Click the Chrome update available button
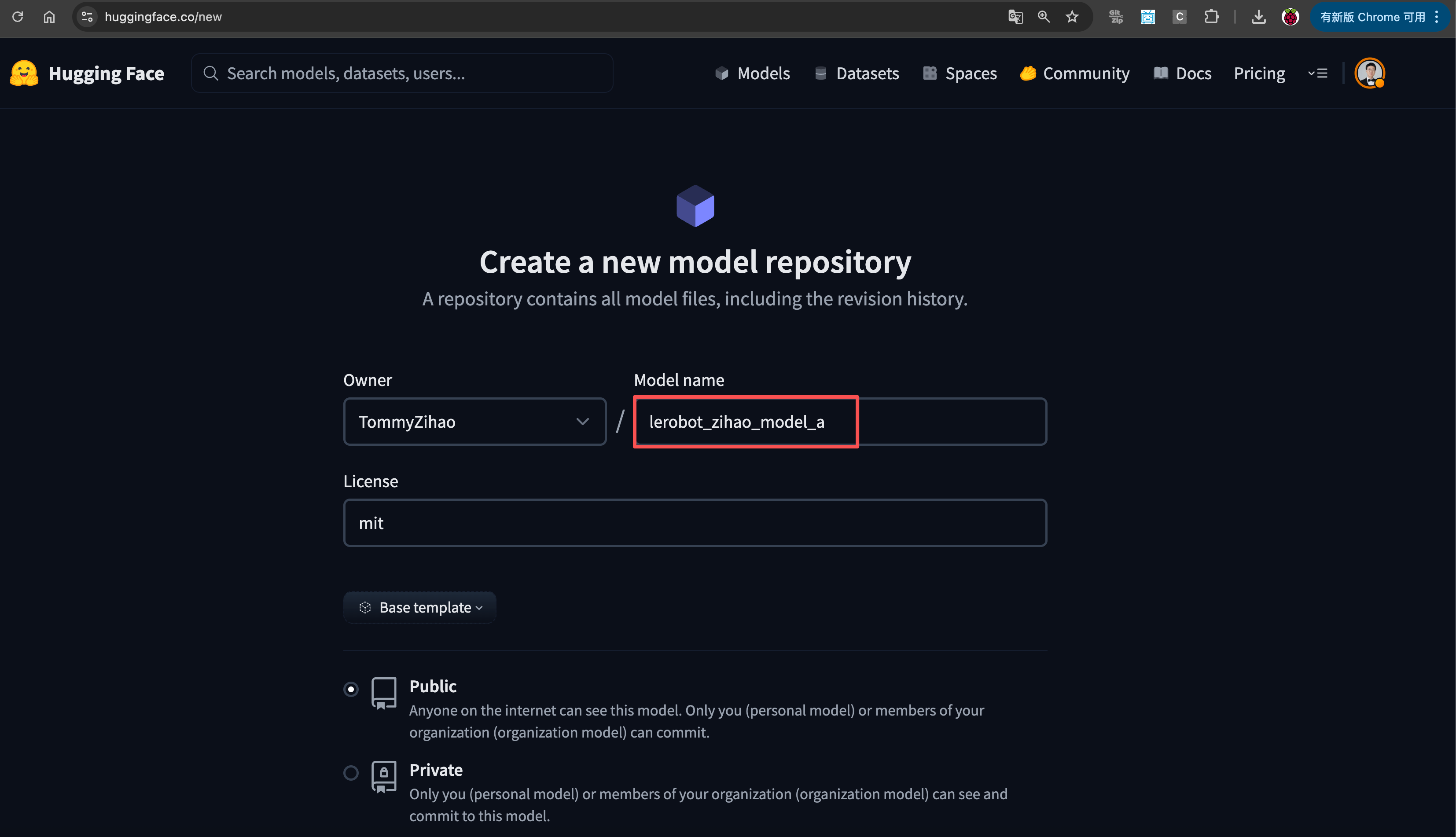This screenshot has width=1456, height=837. [1379, 17]
